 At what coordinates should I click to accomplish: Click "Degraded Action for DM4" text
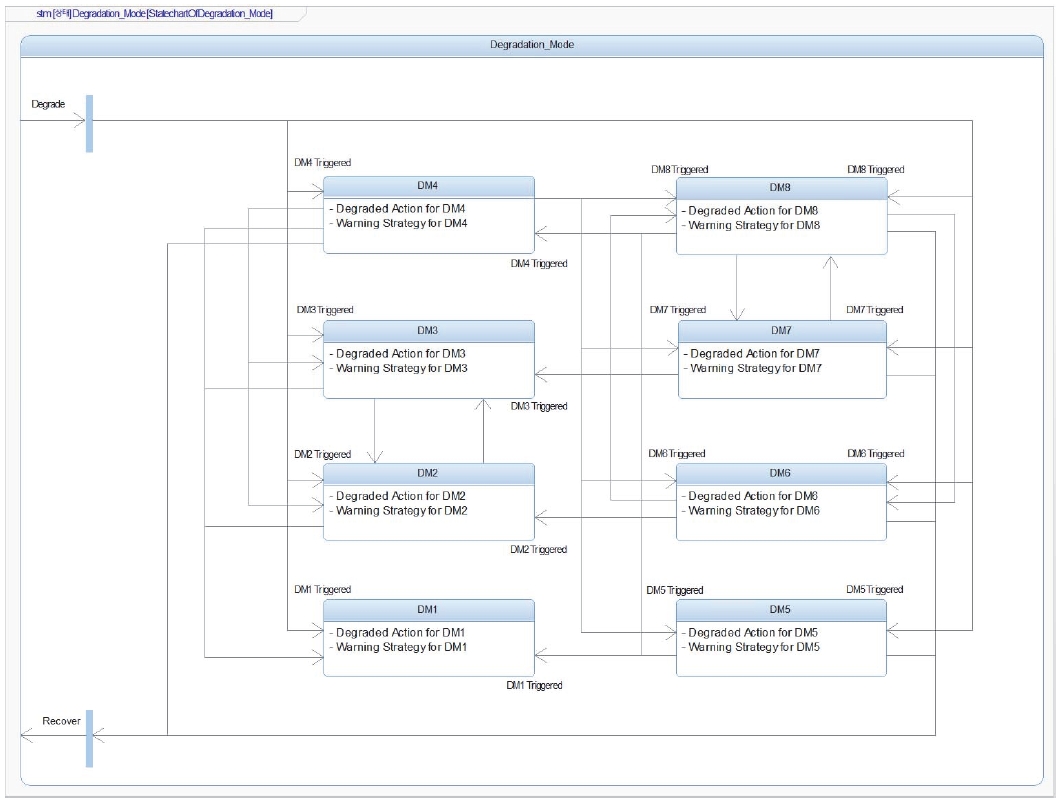[400, 209]
